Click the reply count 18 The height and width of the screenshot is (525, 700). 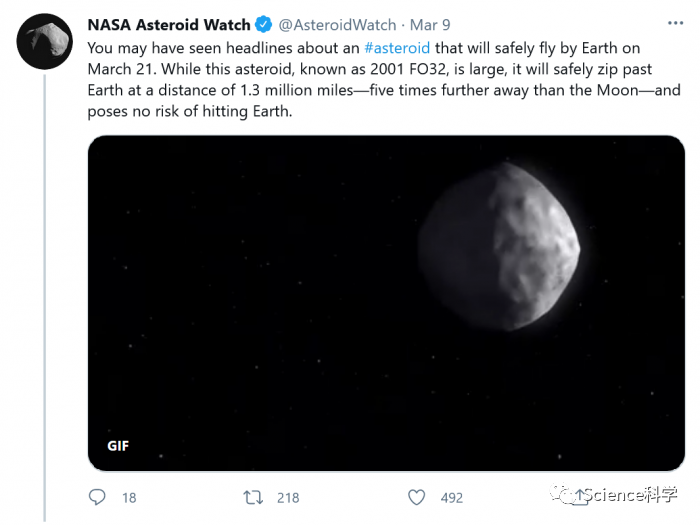129,498
